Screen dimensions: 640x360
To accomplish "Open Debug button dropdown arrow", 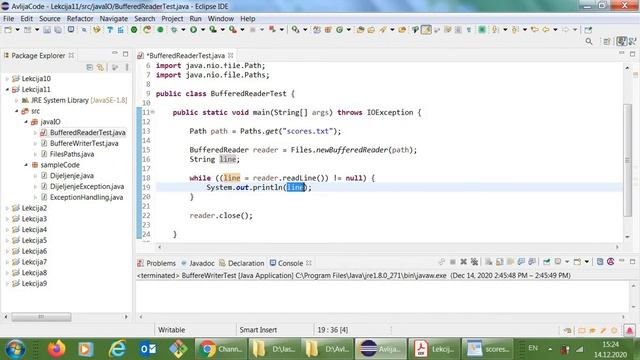I will (183, 30).
